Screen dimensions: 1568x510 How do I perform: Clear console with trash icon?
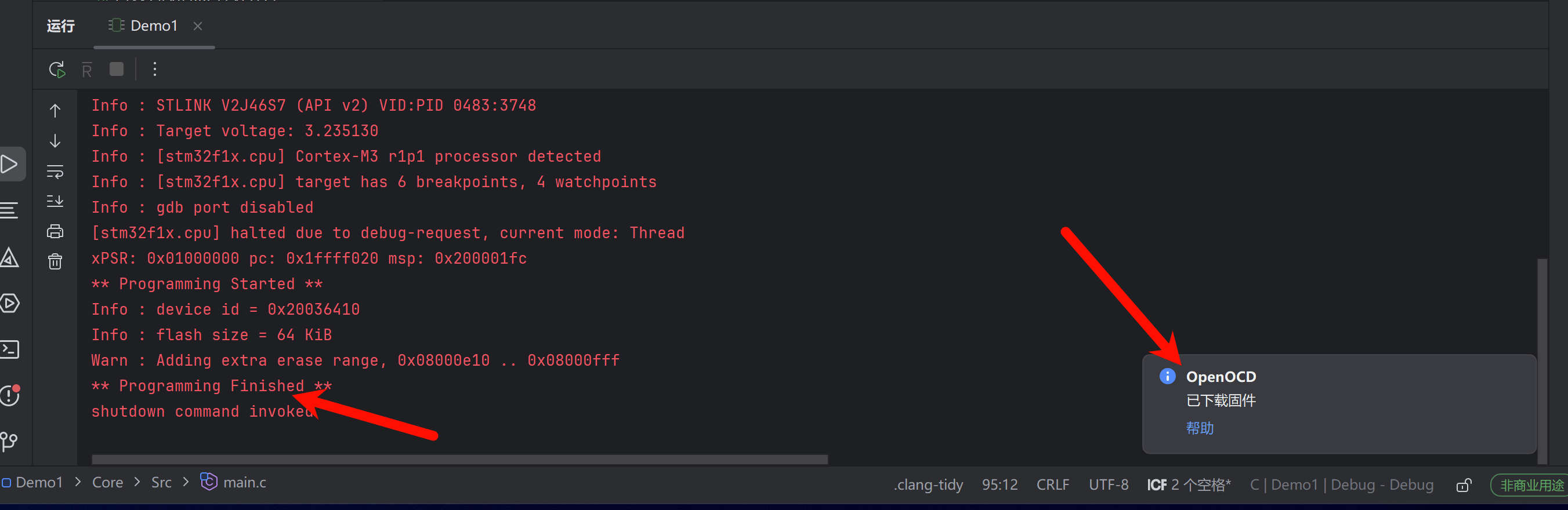pos(55,261)
